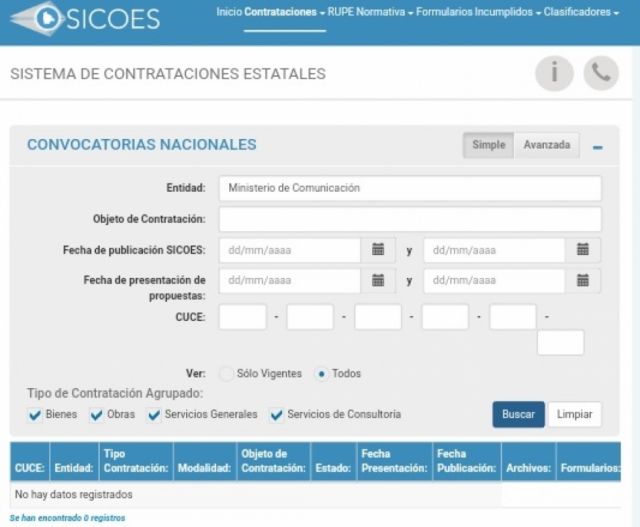The image size is (640, 527).
Task: Click the Objeto de Contratación field
Action: 410,219
